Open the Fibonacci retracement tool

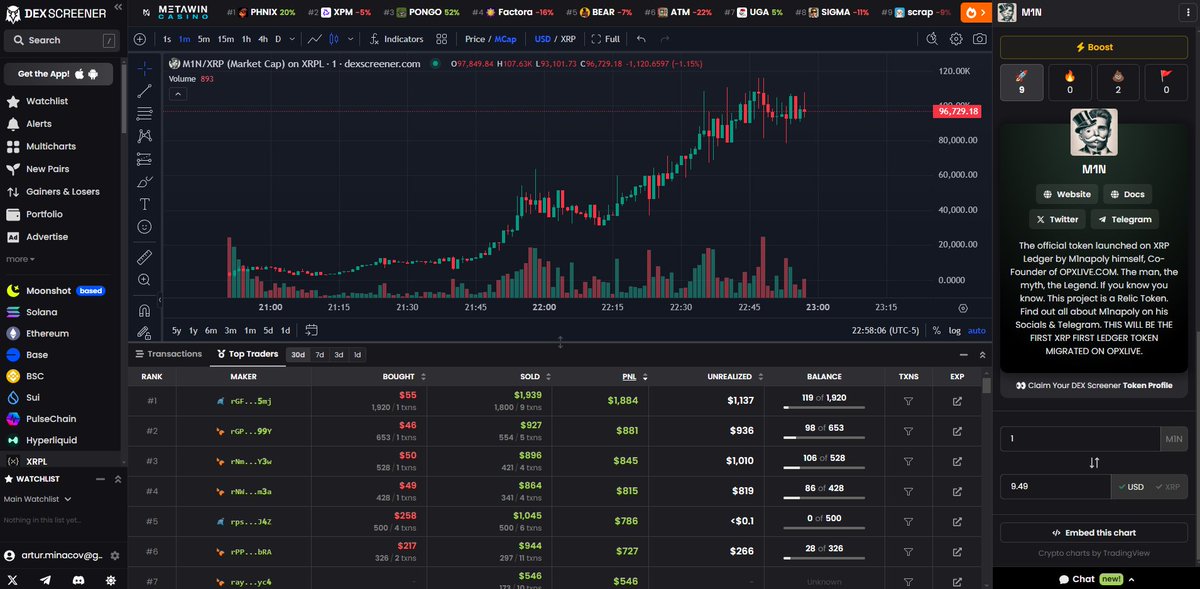point(144,113)
